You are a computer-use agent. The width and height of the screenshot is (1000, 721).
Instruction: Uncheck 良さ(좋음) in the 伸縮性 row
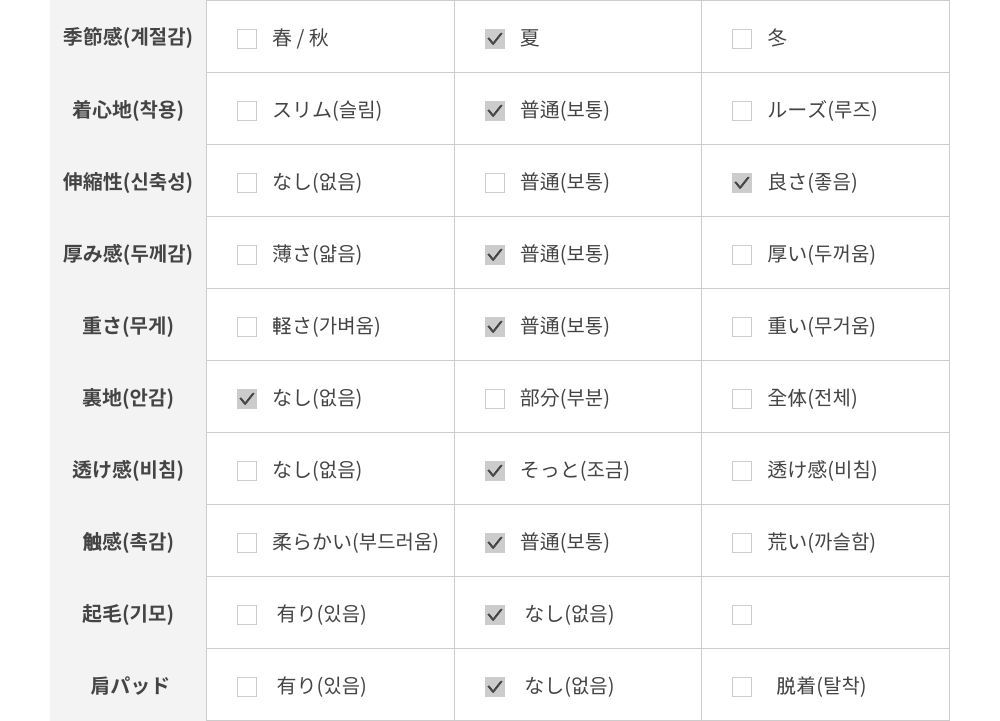point(742,183)
